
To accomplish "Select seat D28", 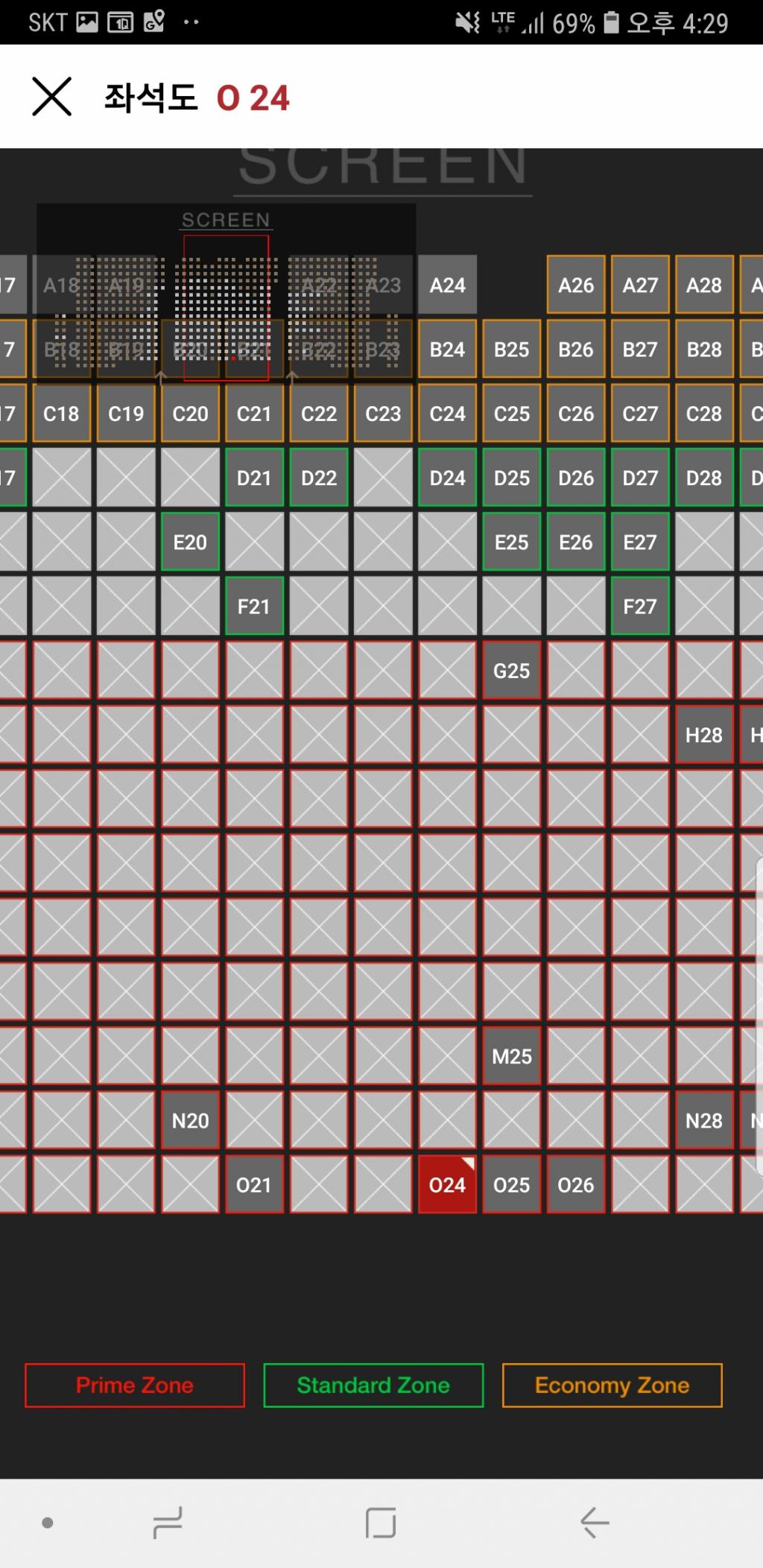I will (x=704, y=478).
